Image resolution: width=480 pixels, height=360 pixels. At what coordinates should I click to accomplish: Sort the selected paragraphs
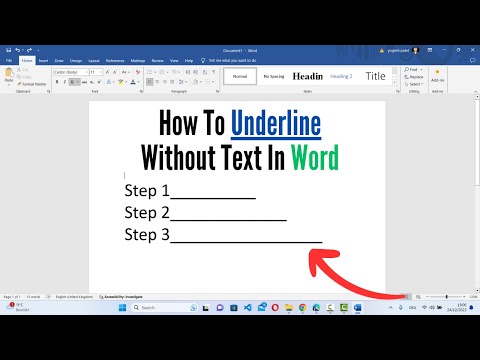click(x=205, y=72)
